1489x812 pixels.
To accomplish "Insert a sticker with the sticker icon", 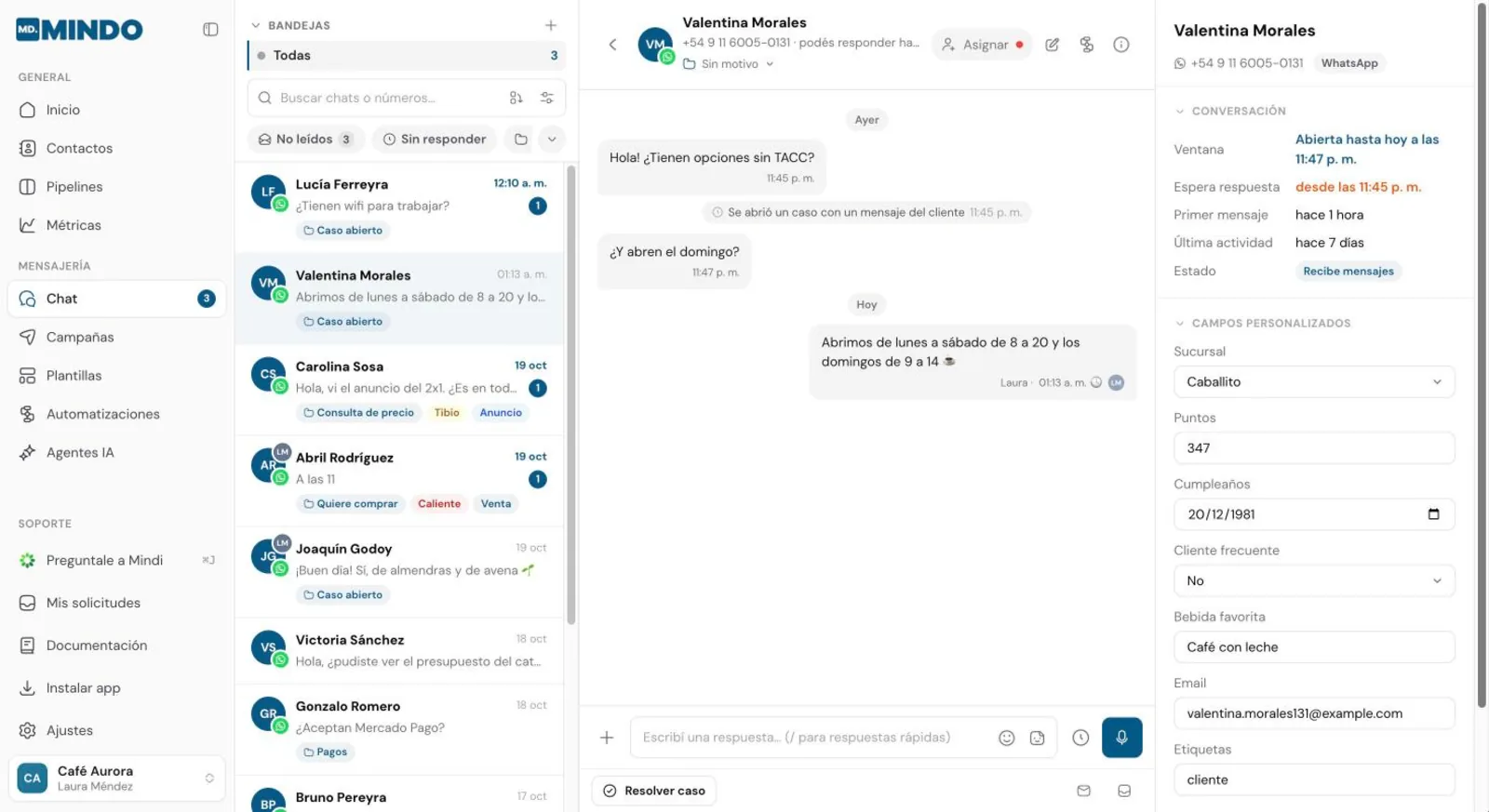I will coord(1037,738).
